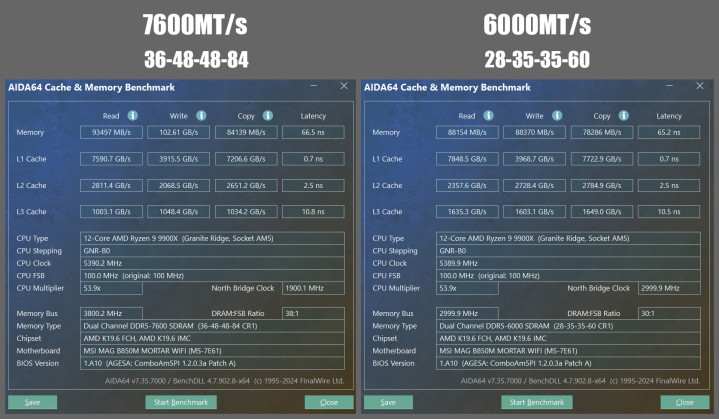Minimize the right AIDA64 window
The image size is (719, 419).
coord(669,86)
